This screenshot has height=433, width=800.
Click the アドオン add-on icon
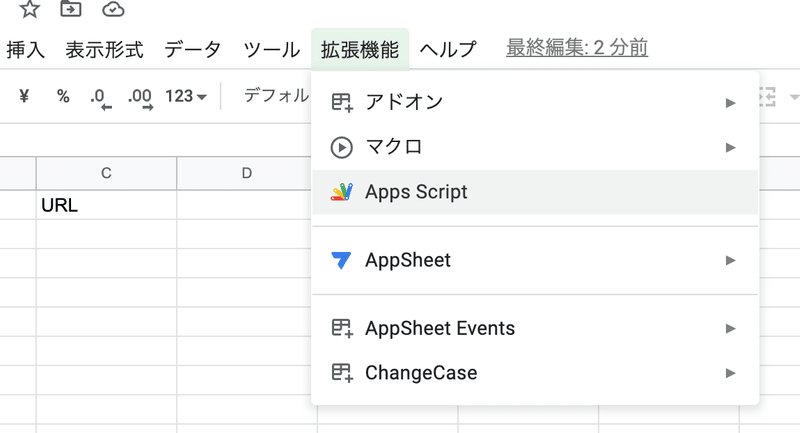(x=342, y=103)
